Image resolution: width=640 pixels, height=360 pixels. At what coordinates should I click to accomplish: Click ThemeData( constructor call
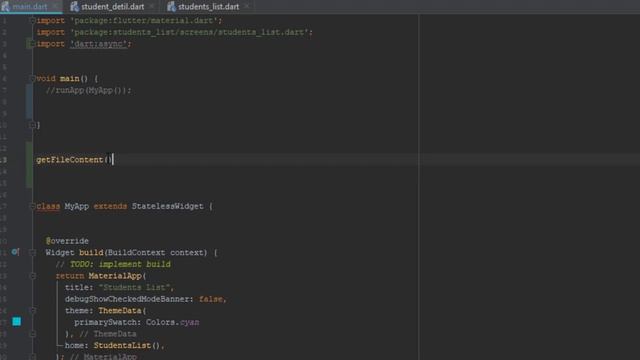tap(122, 311)
